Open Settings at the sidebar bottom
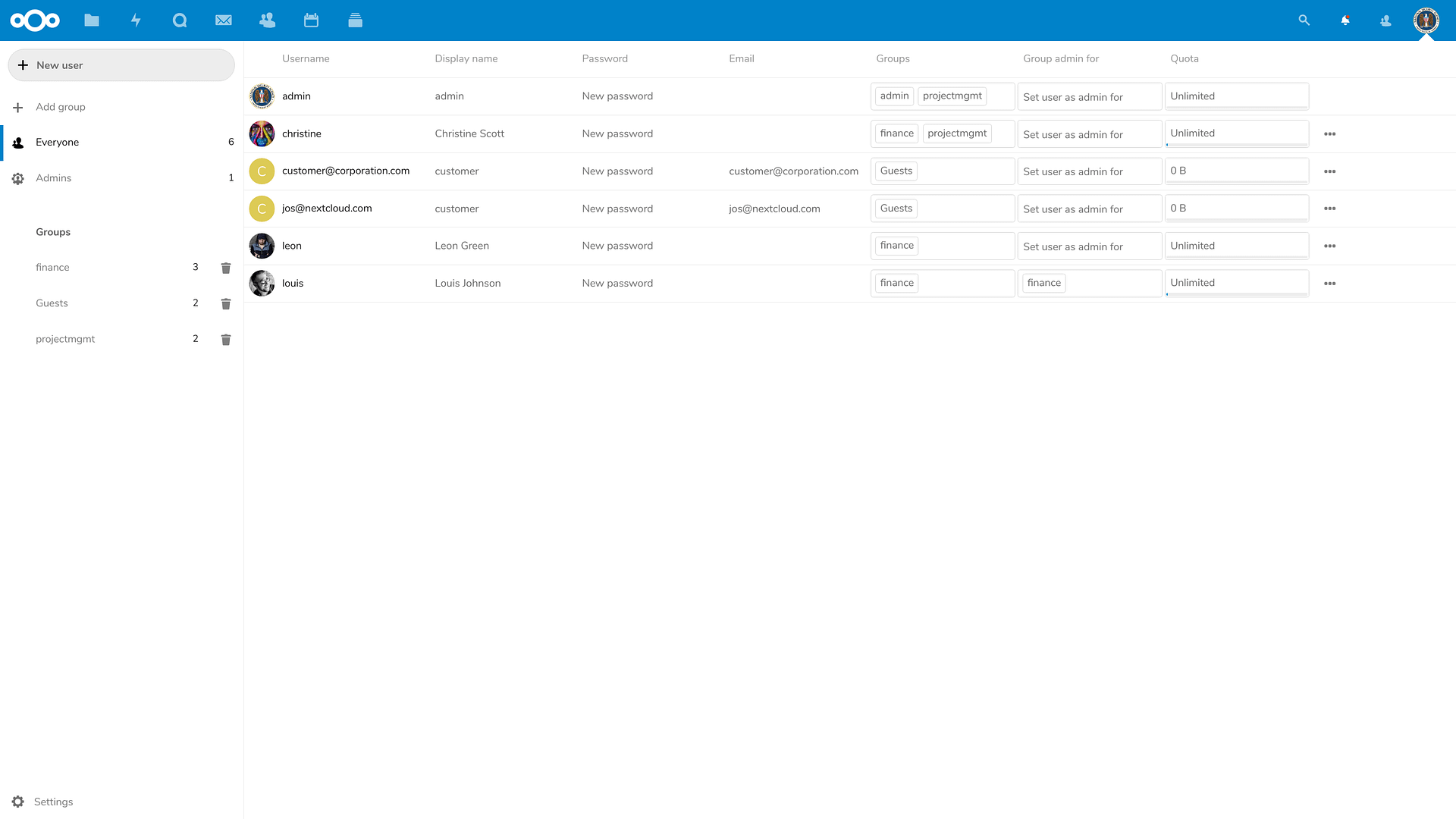 (x=53, y=802)
